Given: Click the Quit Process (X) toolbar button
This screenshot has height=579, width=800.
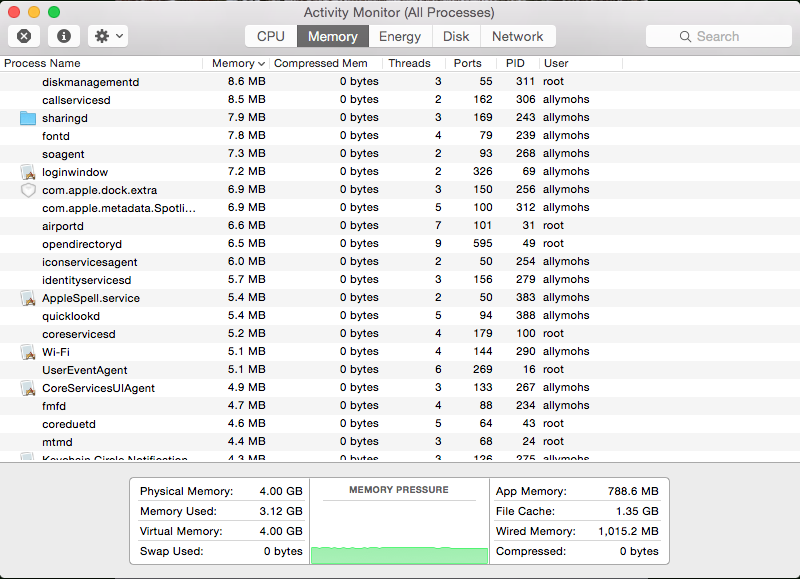Looking at the screenshot, I should tap(24, 36).
